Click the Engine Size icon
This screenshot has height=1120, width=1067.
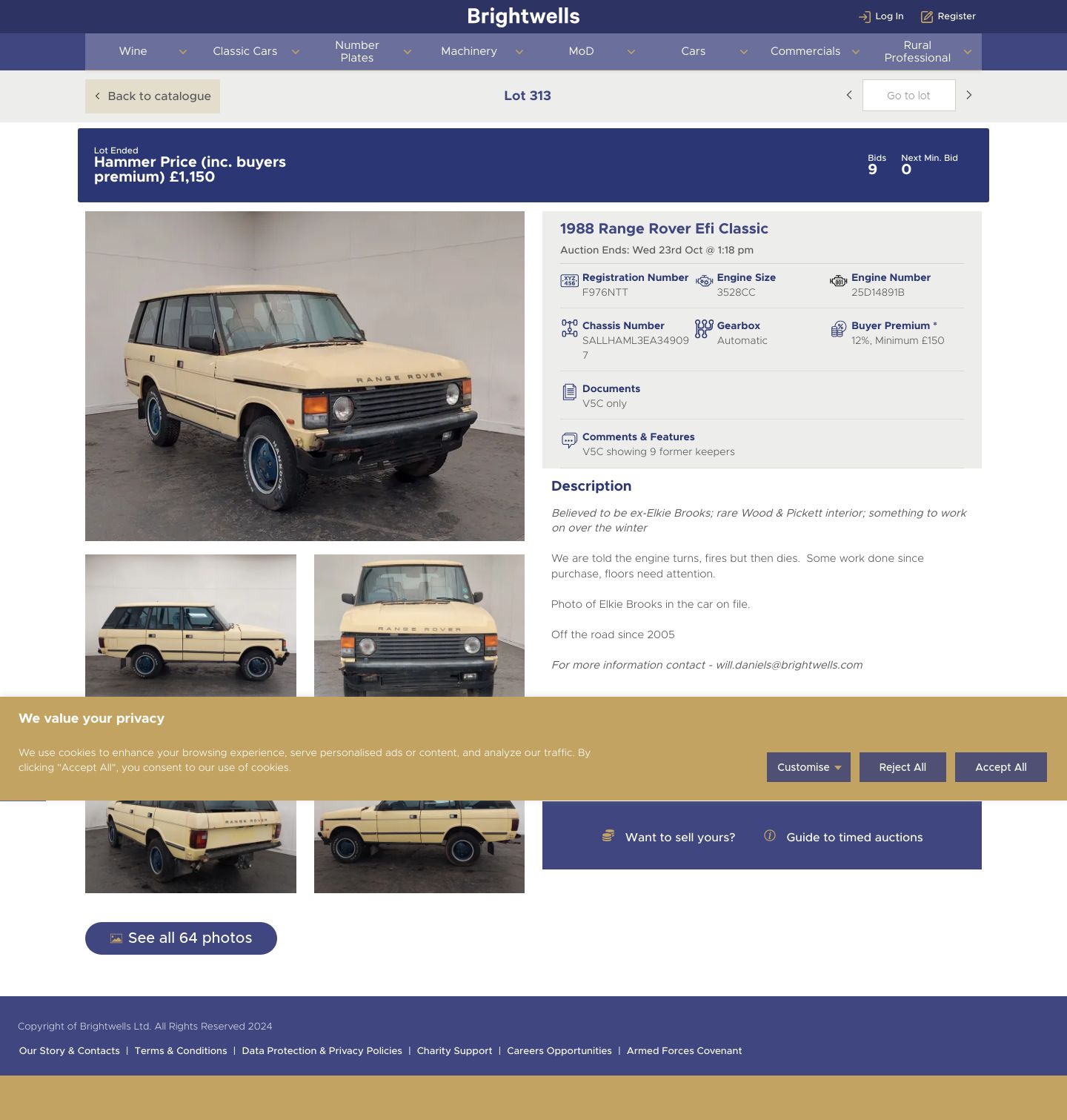pos(704,281)
